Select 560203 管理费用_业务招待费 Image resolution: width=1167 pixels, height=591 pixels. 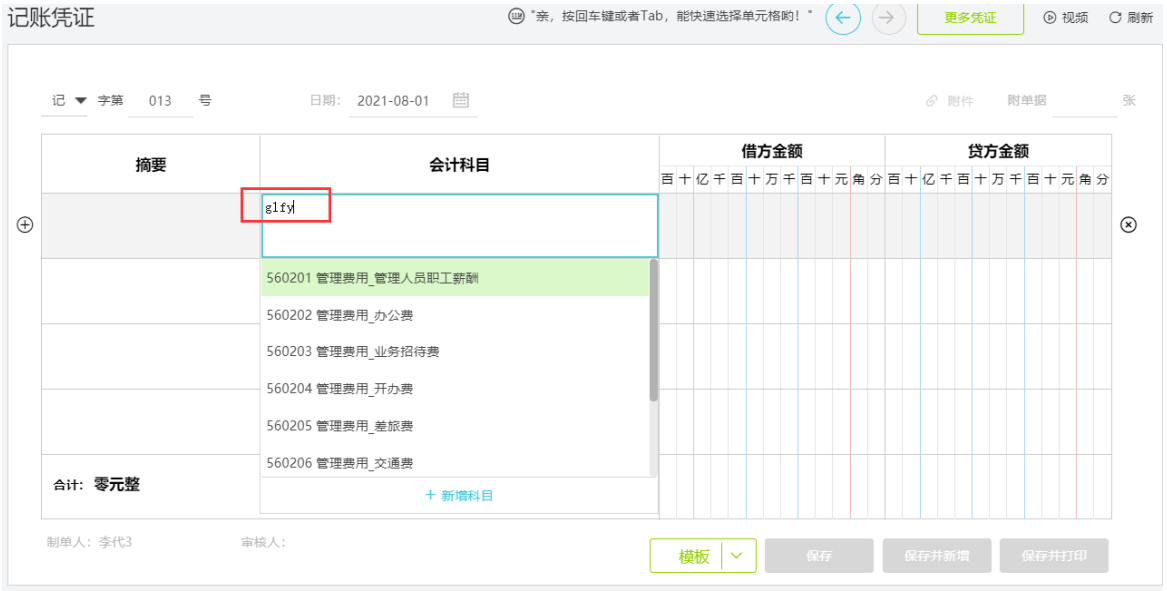455,351
